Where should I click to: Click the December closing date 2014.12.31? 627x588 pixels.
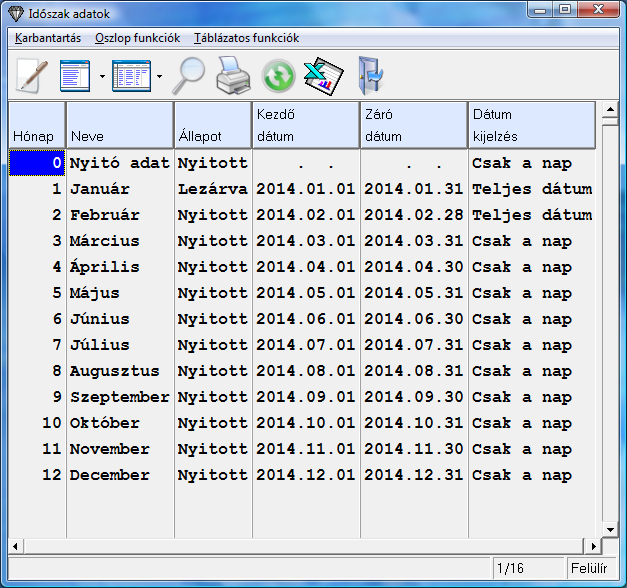(414, 475)
